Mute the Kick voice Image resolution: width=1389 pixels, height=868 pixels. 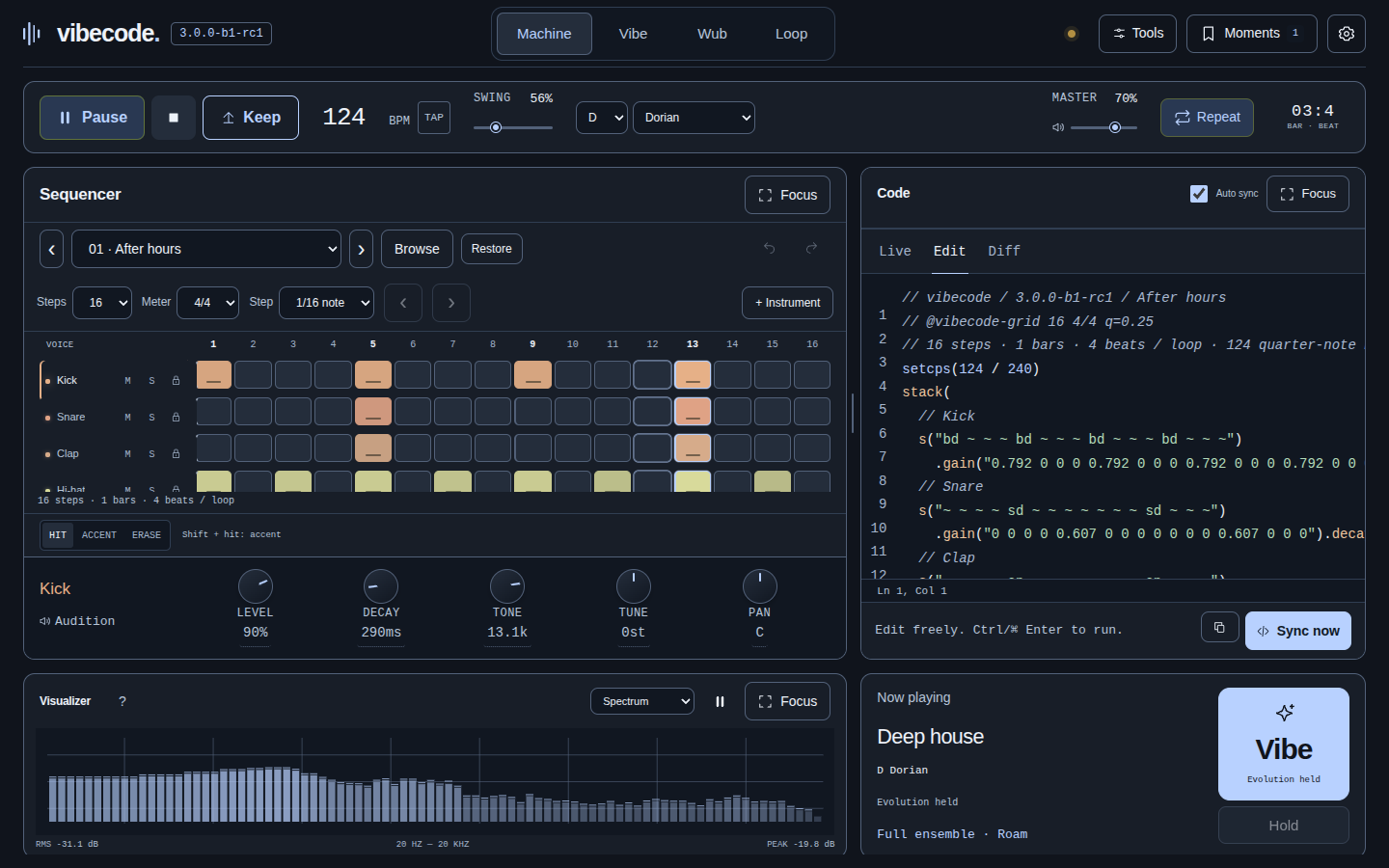127,381
